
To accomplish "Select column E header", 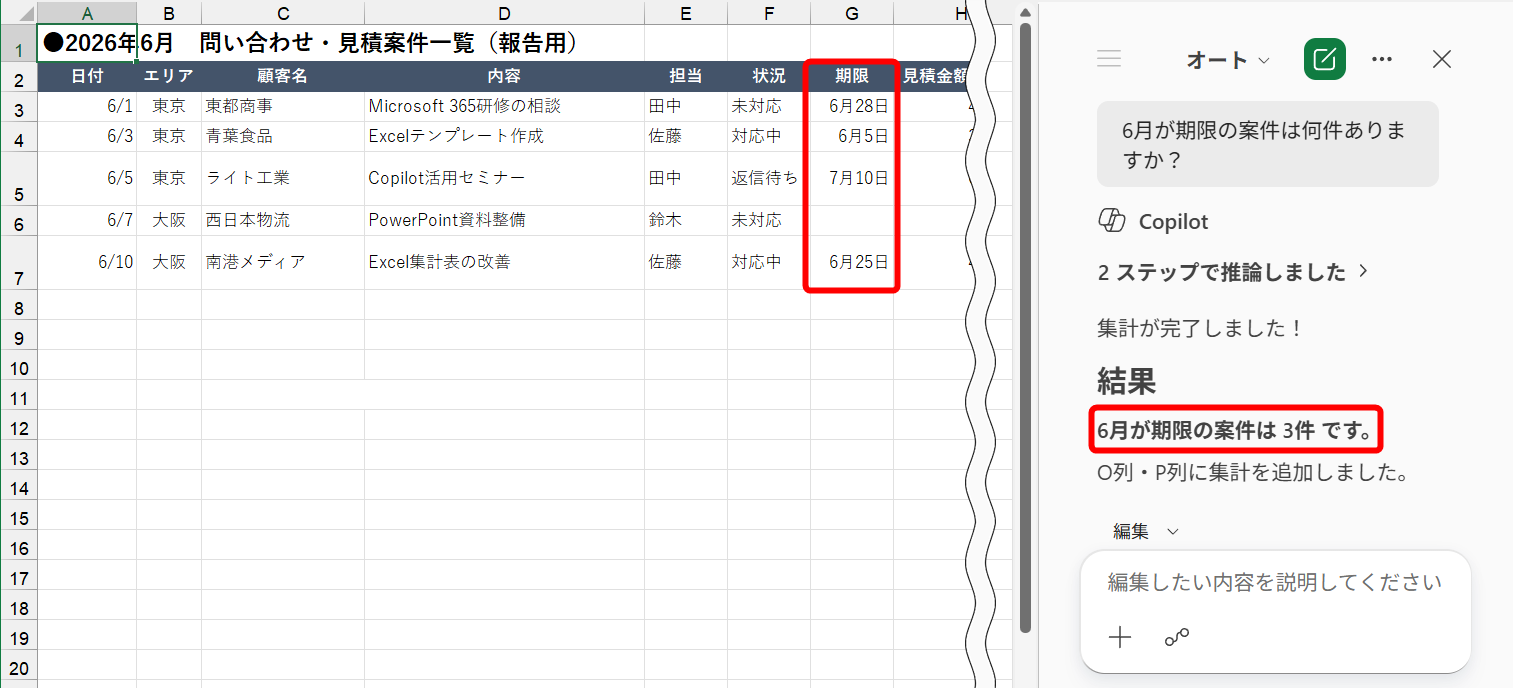I will [x=685, y=12].
